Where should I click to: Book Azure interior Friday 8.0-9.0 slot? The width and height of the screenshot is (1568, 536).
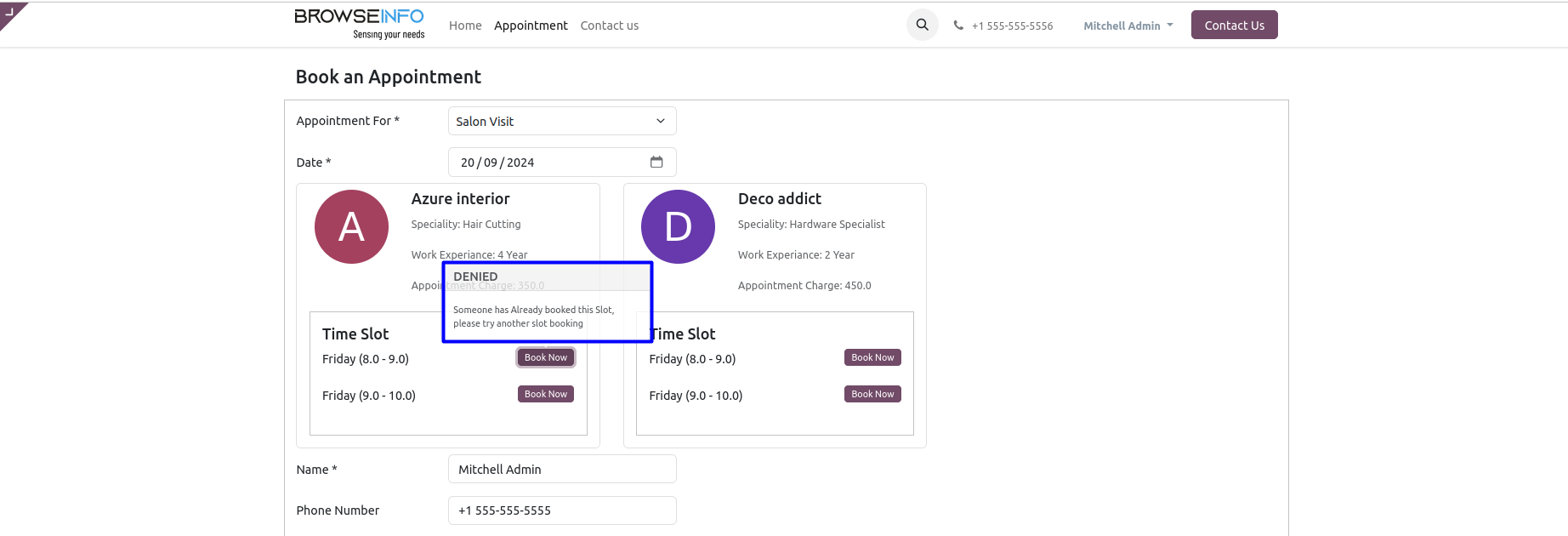[546, 357]
